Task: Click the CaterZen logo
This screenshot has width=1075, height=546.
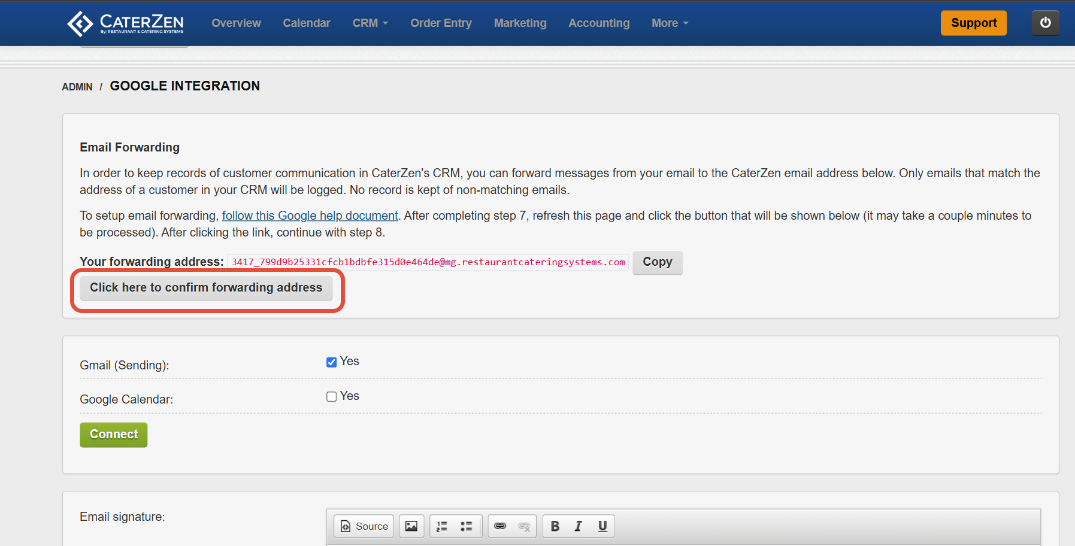Action: tap(125, 23)
